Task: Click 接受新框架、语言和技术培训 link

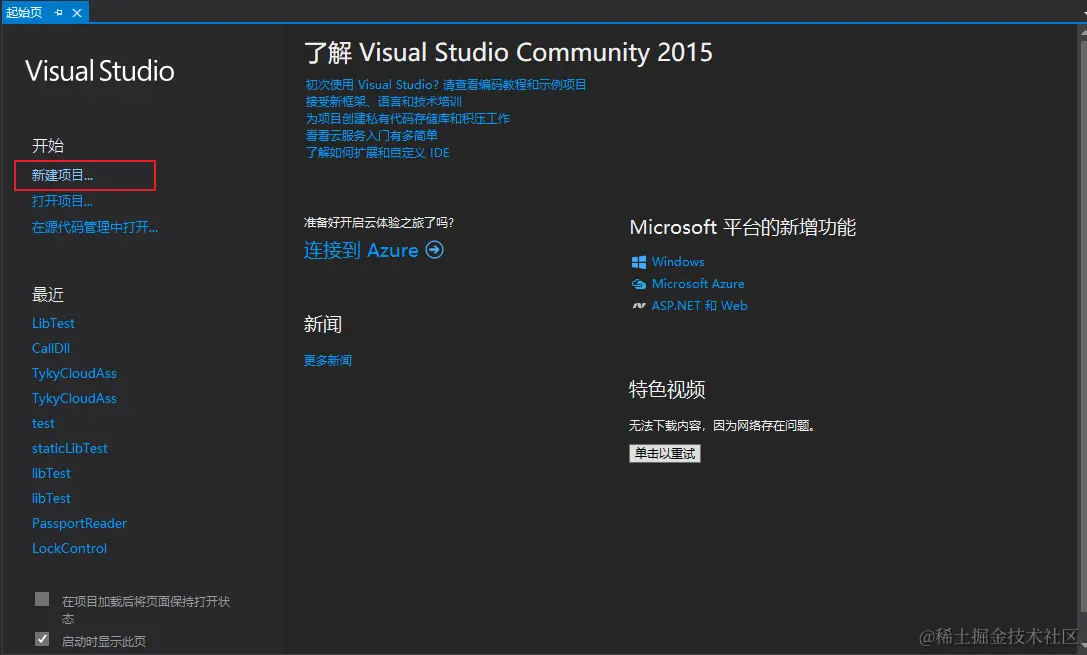Action: tap(383, 101)
